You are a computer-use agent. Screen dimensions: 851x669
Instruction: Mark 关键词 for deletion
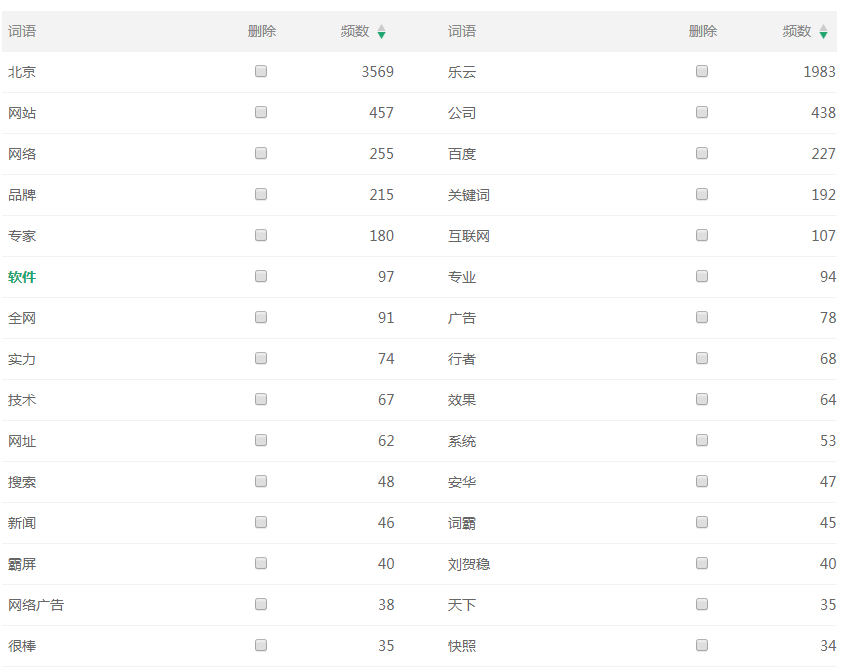click(x=702, y=195)
